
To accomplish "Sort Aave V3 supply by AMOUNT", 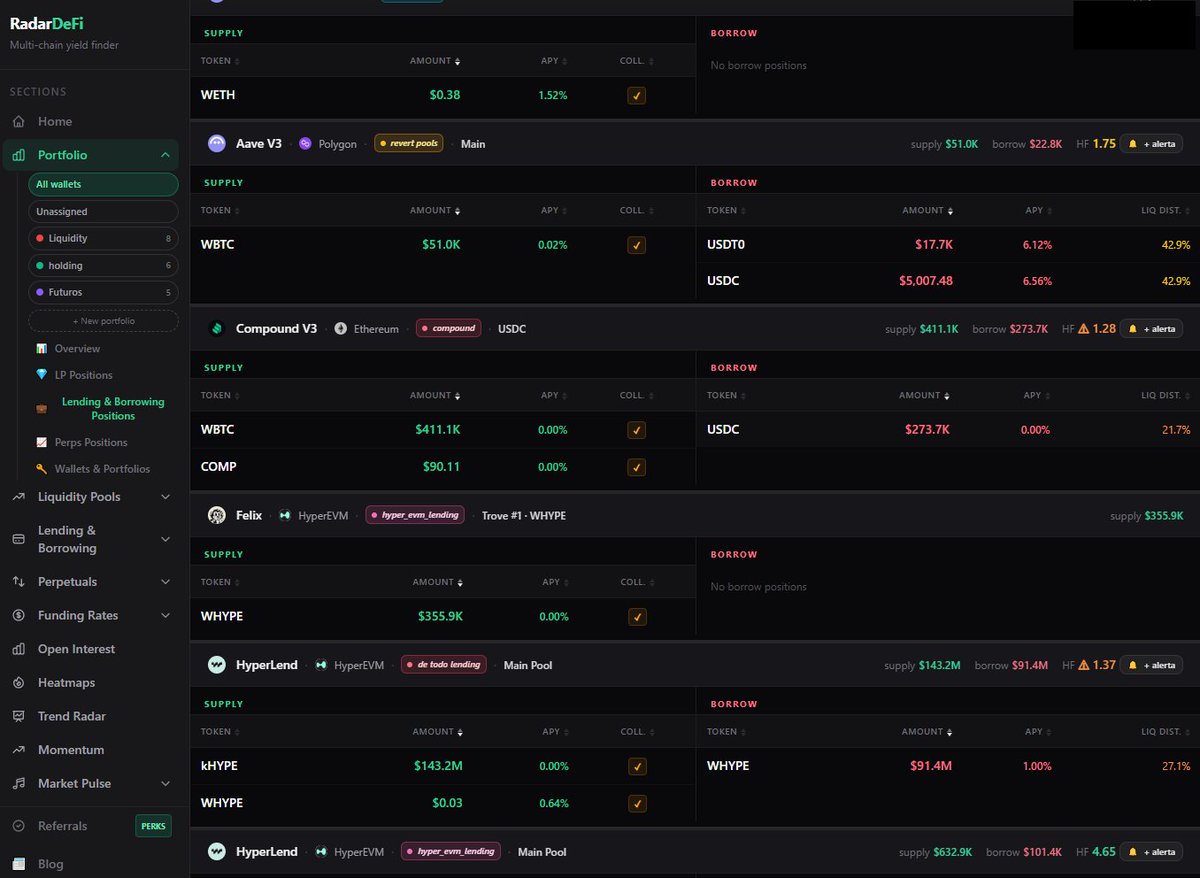I will (x=435, y=211).
